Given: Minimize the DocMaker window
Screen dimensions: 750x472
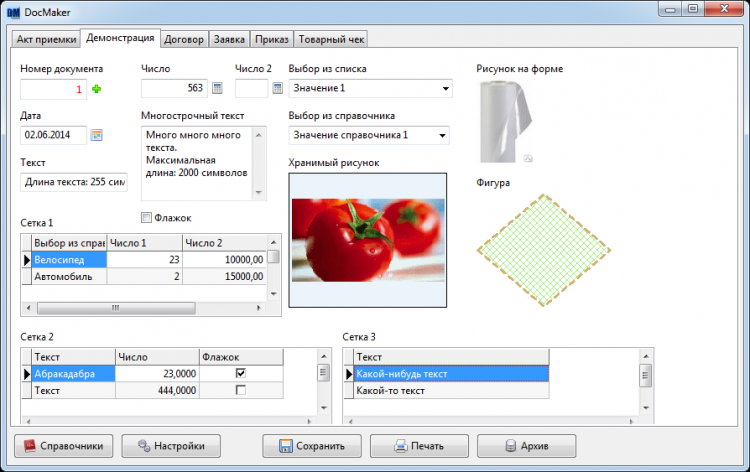Looking at the screenshot, I should 671,10.
